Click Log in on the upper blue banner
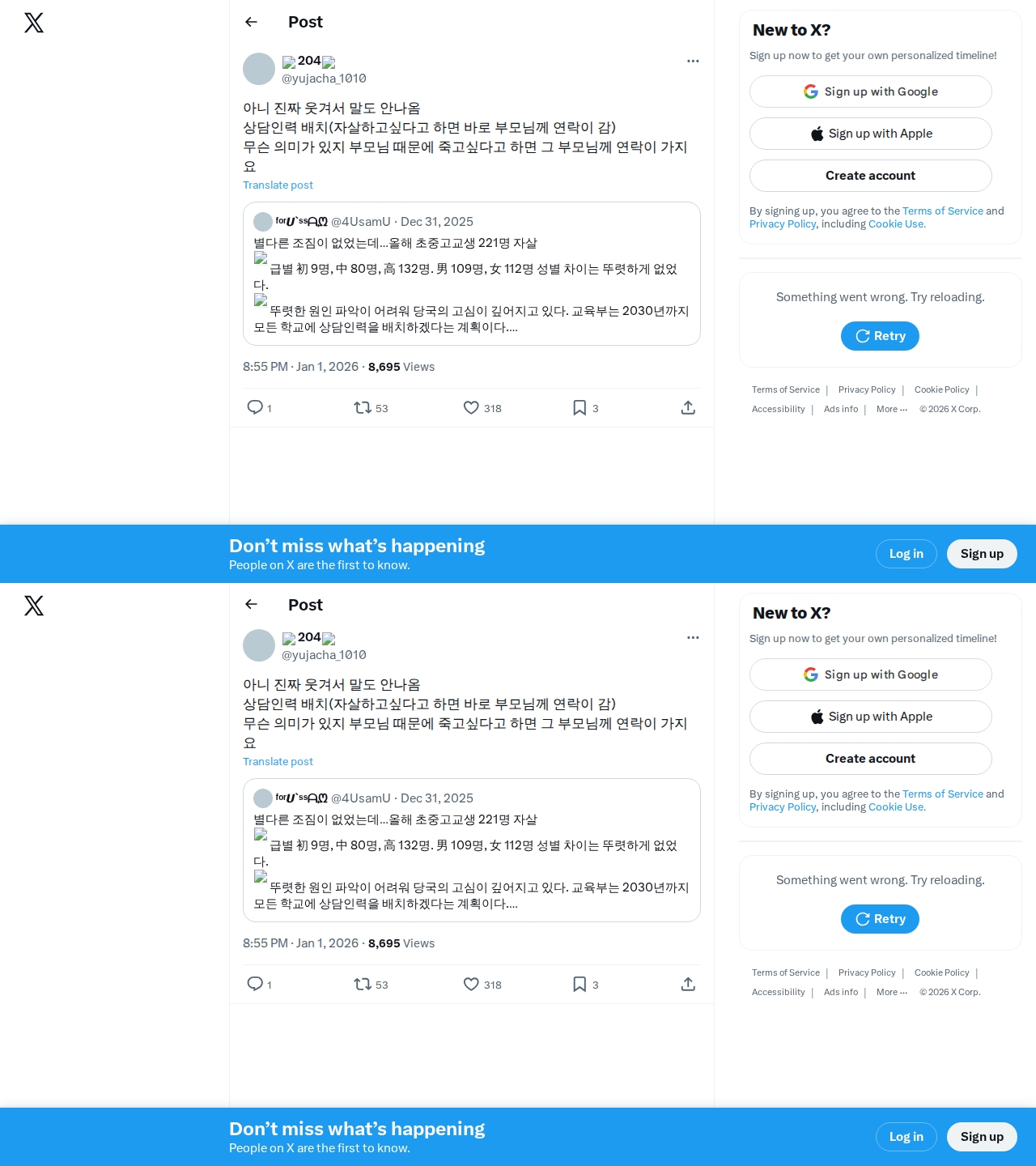The height and width of the screenshot is (1166, 1036). pyautogui.click(x=906, y=554)
